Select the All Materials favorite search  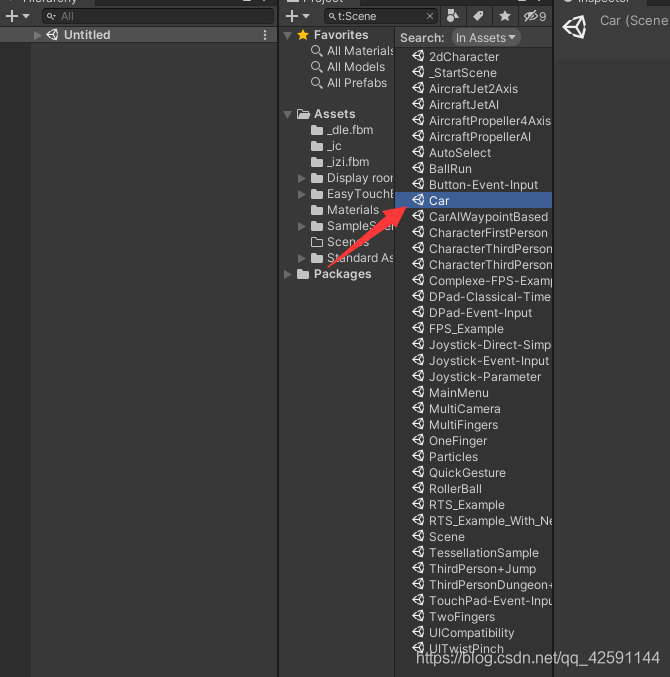(x=352, y=51)
